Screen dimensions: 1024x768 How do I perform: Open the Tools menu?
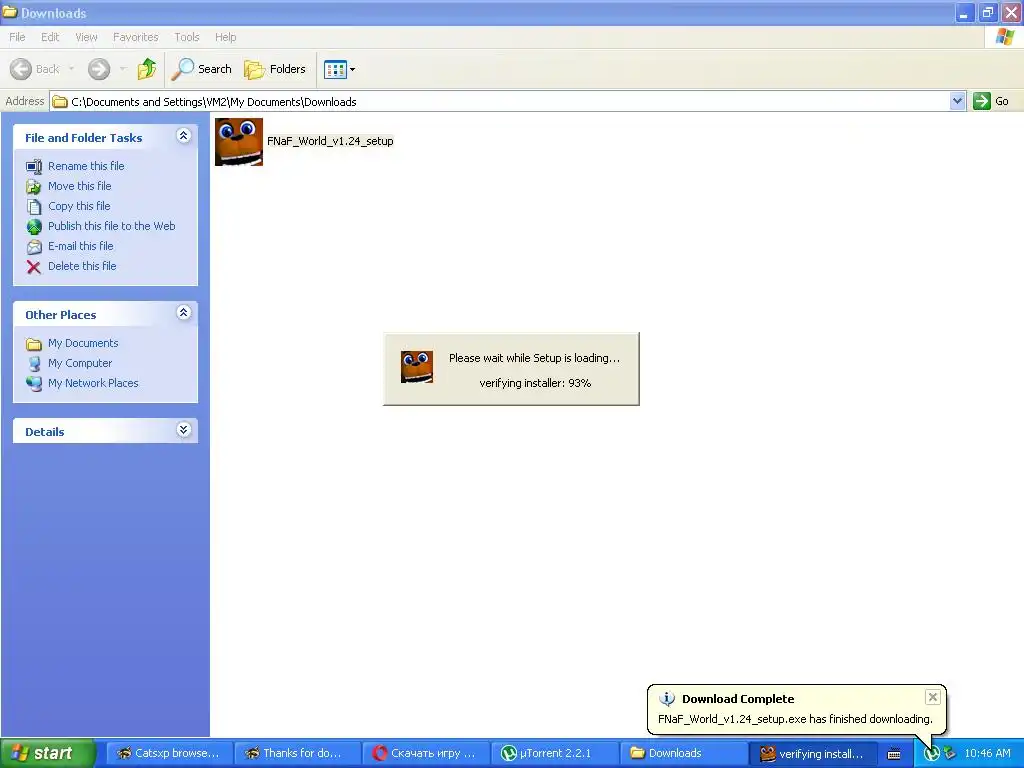[x=187, y=37]
